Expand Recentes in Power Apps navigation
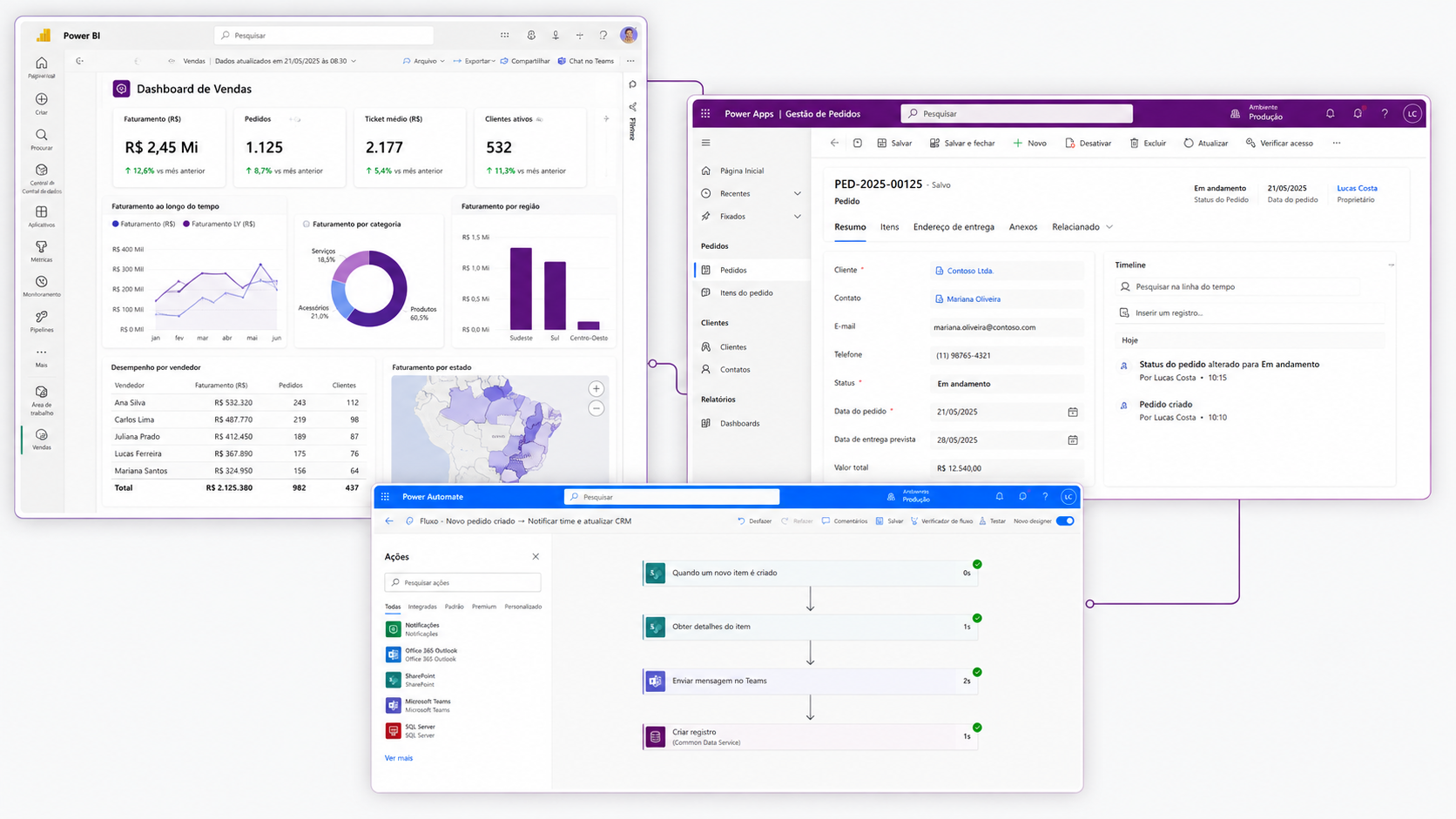Screen dimensions: 1456x819 pos(797,194)
